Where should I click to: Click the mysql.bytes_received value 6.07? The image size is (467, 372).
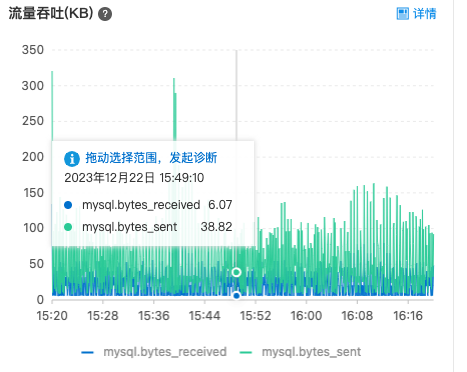click(x=220, y=205)
